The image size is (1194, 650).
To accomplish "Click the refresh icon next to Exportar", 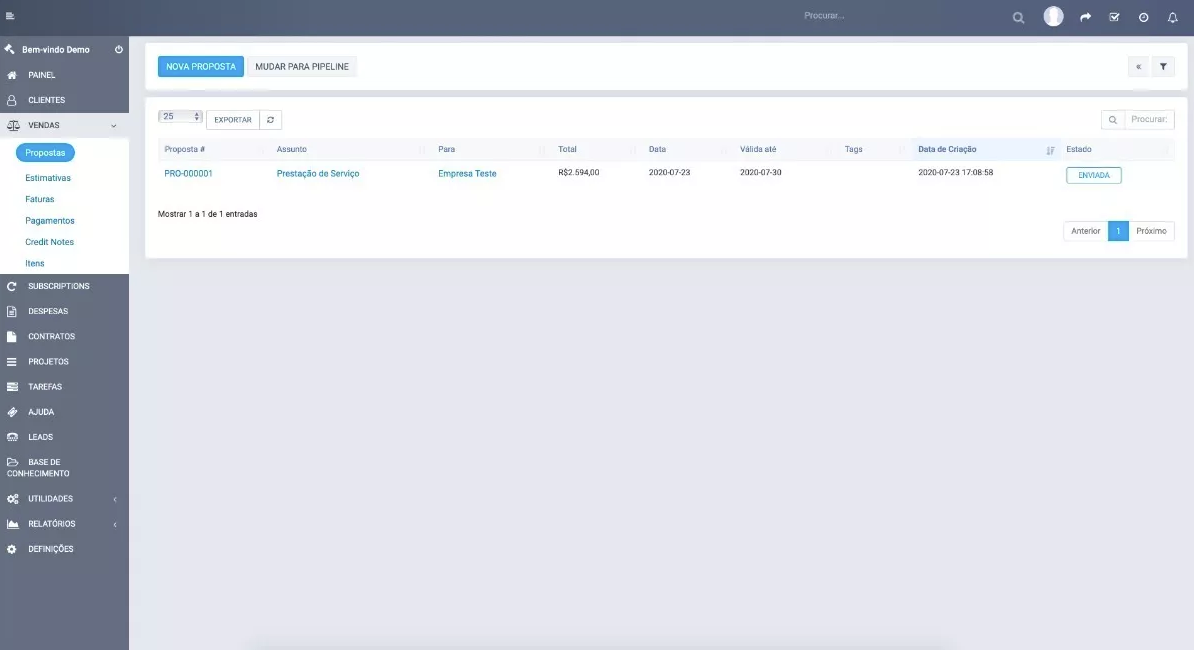I will pos(270,118).
